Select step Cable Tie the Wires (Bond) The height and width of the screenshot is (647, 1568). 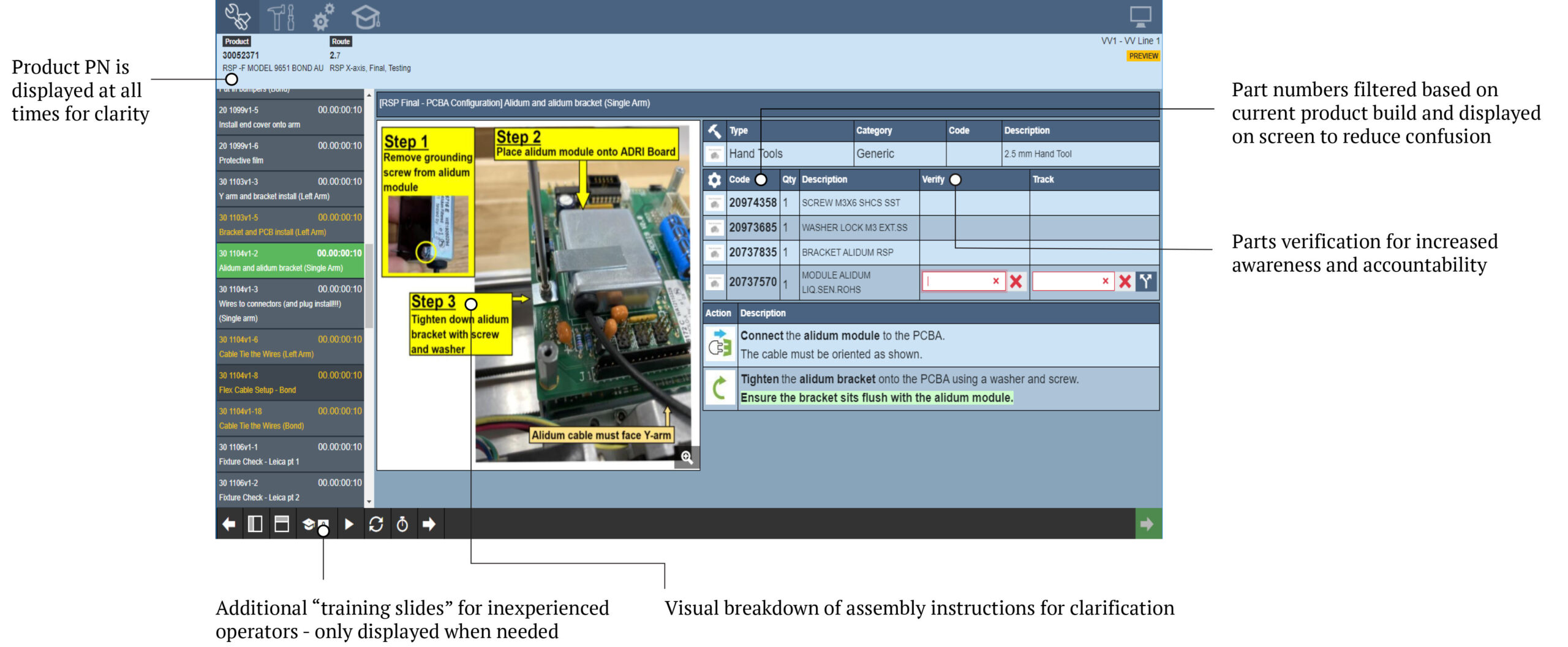tap(290, 419)
